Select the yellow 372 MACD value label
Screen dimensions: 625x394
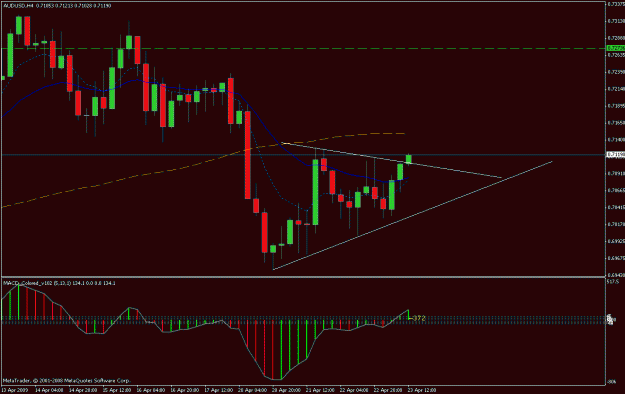pyautogui.click(x=419, y=318)
